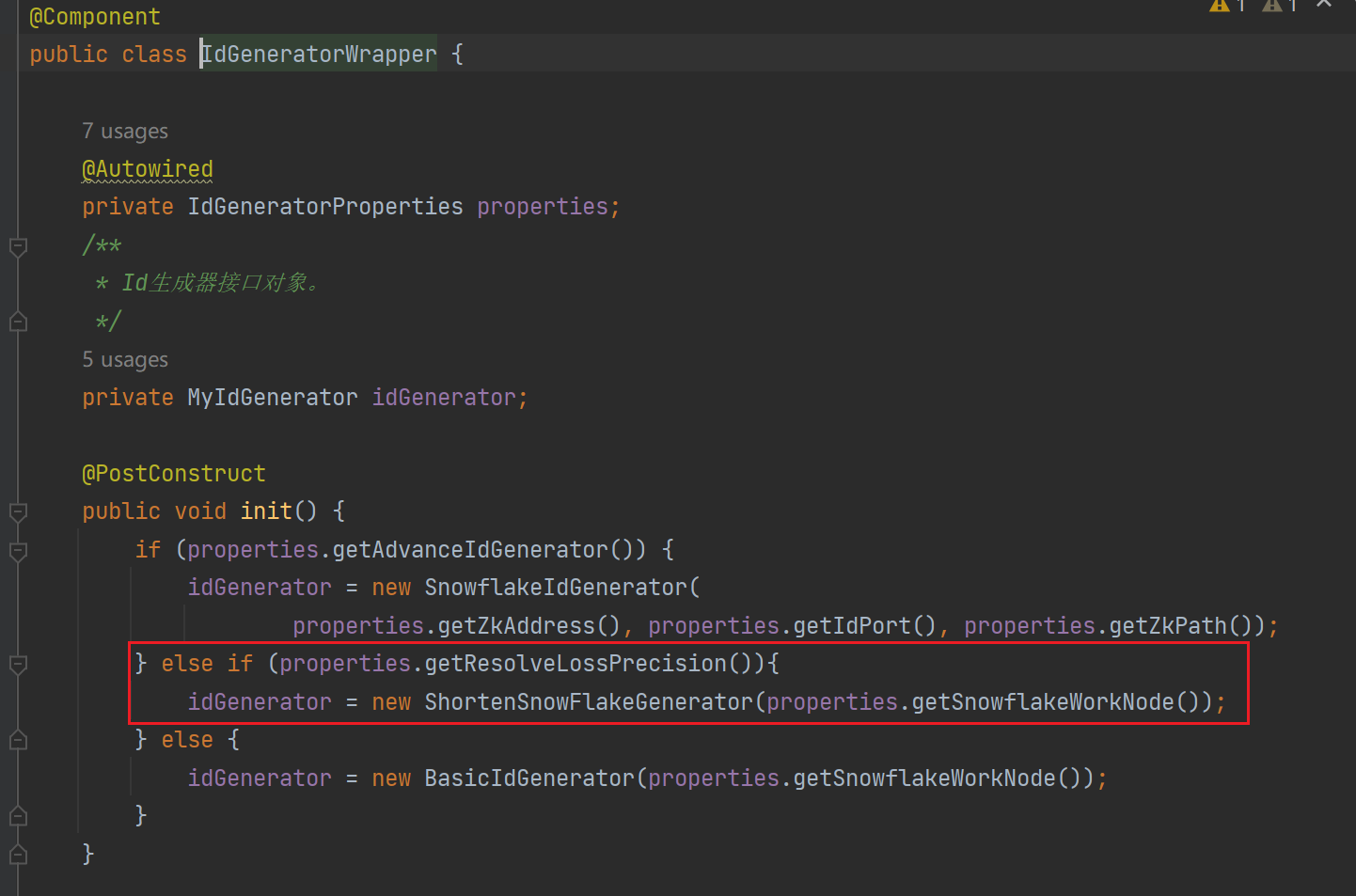This screenshot has height=896, width=1356.
Task: Click the init method name
Action: [x=266, y=511]
